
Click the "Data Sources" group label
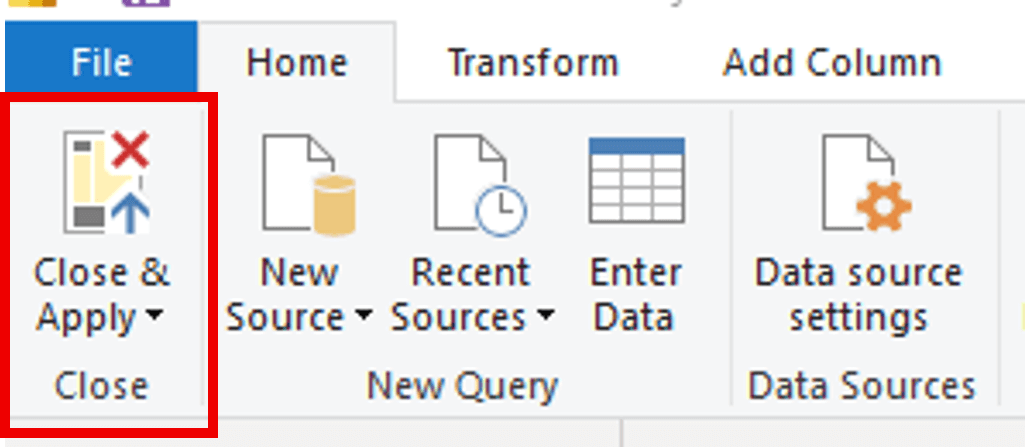click(861, 386)
